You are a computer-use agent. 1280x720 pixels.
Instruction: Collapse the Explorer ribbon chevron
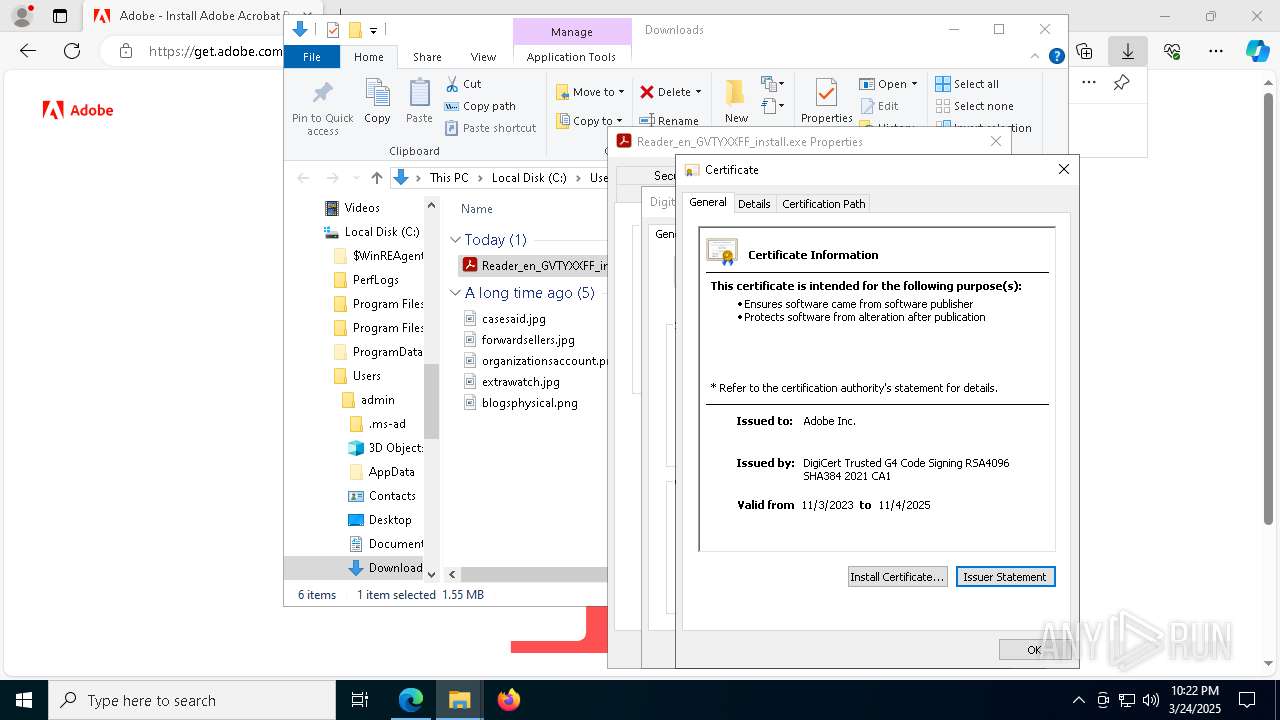click(x=1036, y=57)
